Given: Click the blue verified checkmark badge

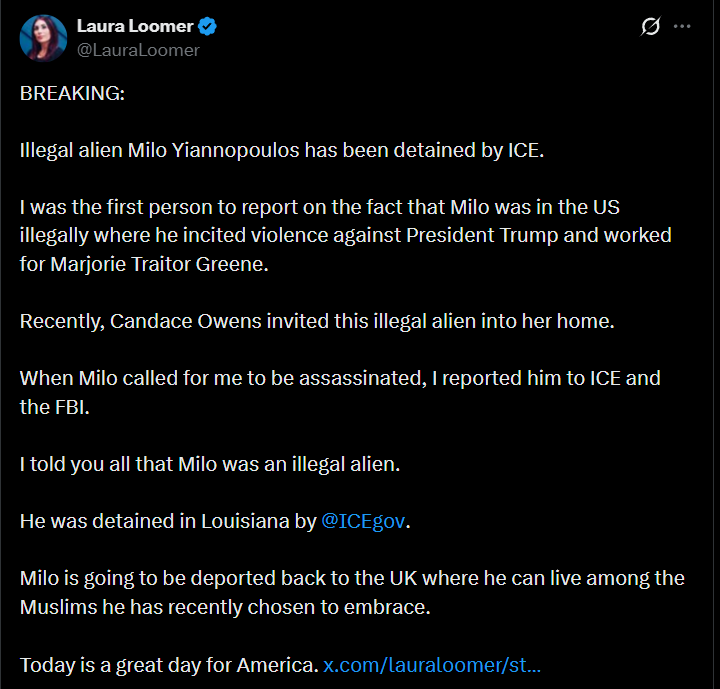Looking at the screenshot, I should tap(207, 26).
